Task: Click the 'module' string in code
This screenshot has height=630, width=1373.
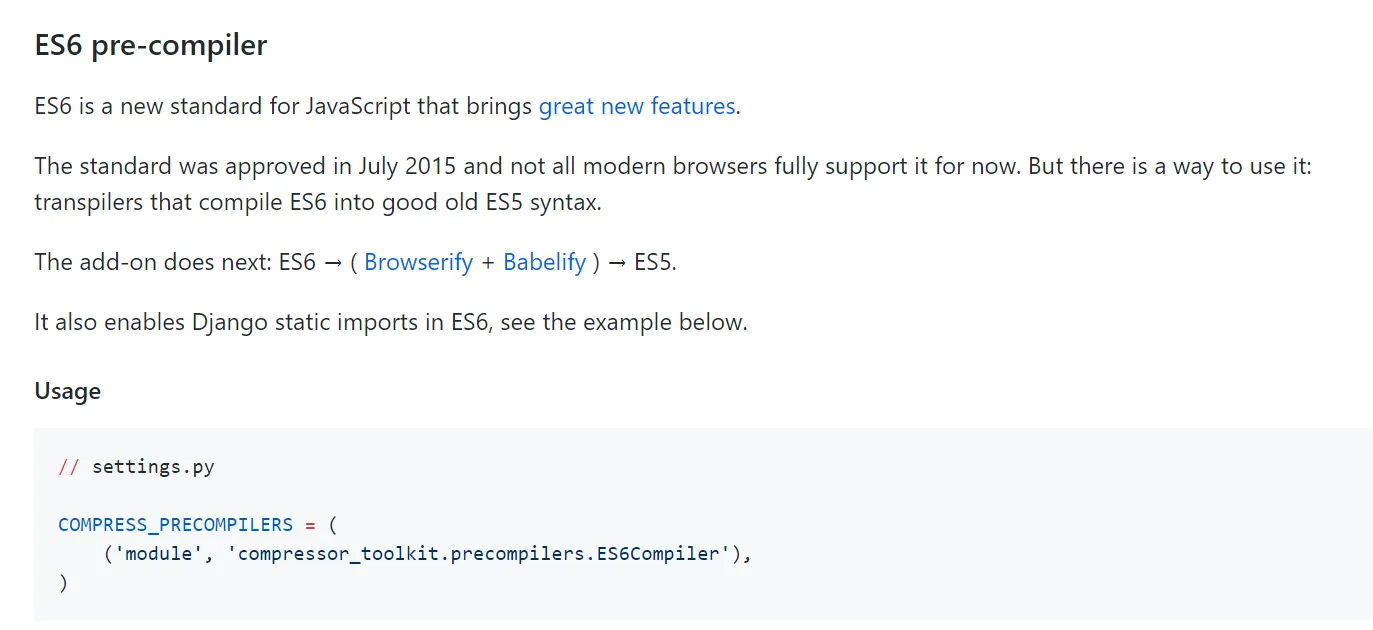Action: pos(164,554)
